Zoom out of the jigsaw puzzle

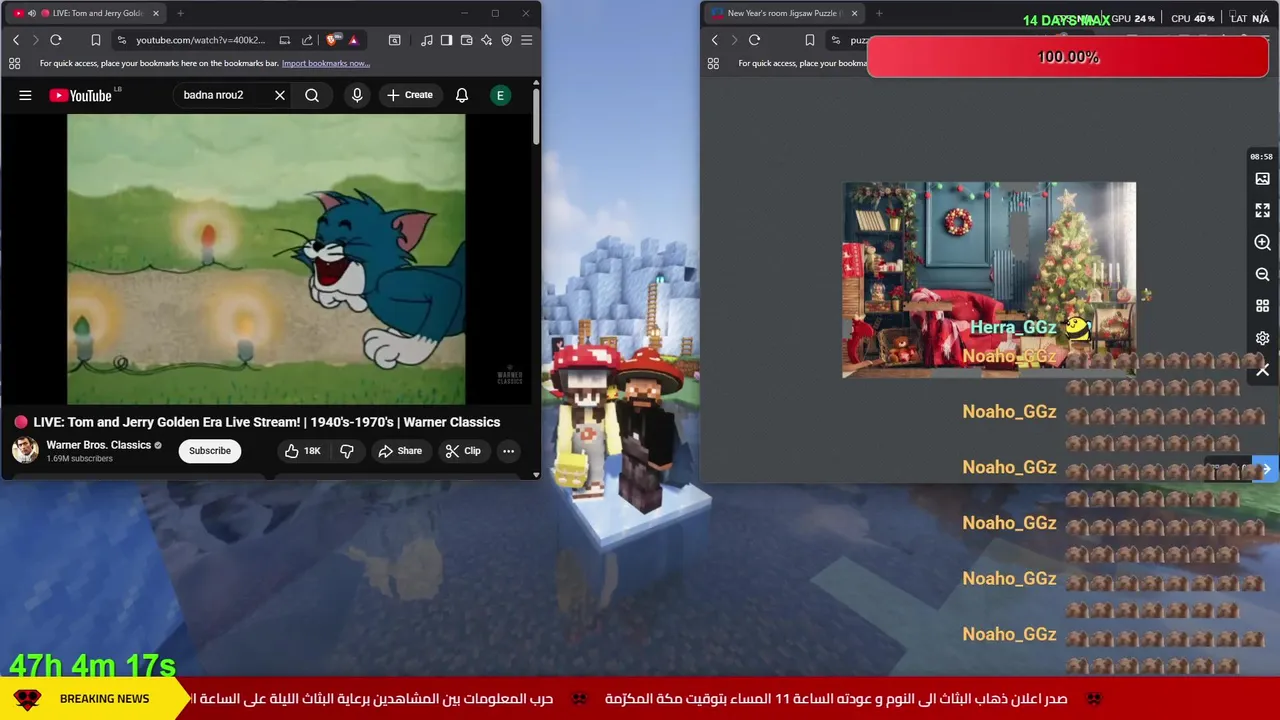pos(1262,274)
